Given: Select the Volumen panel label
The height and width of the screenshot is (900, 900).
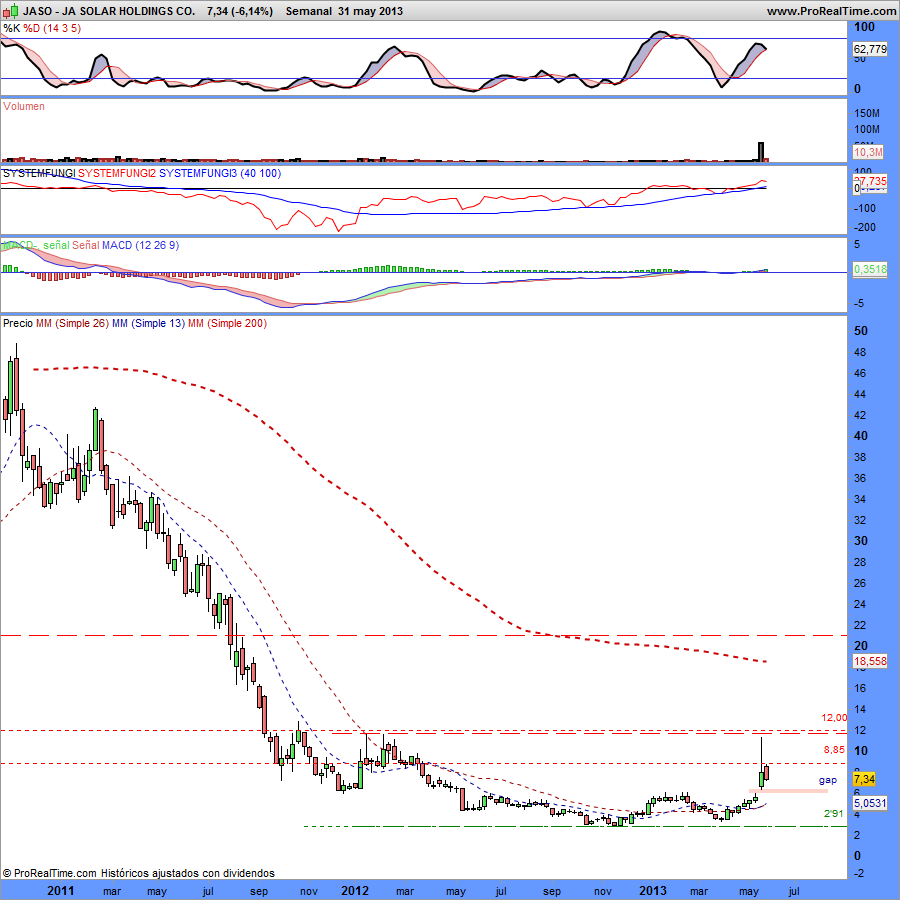Looking at the screenshot, I should [x=24, y=106].
